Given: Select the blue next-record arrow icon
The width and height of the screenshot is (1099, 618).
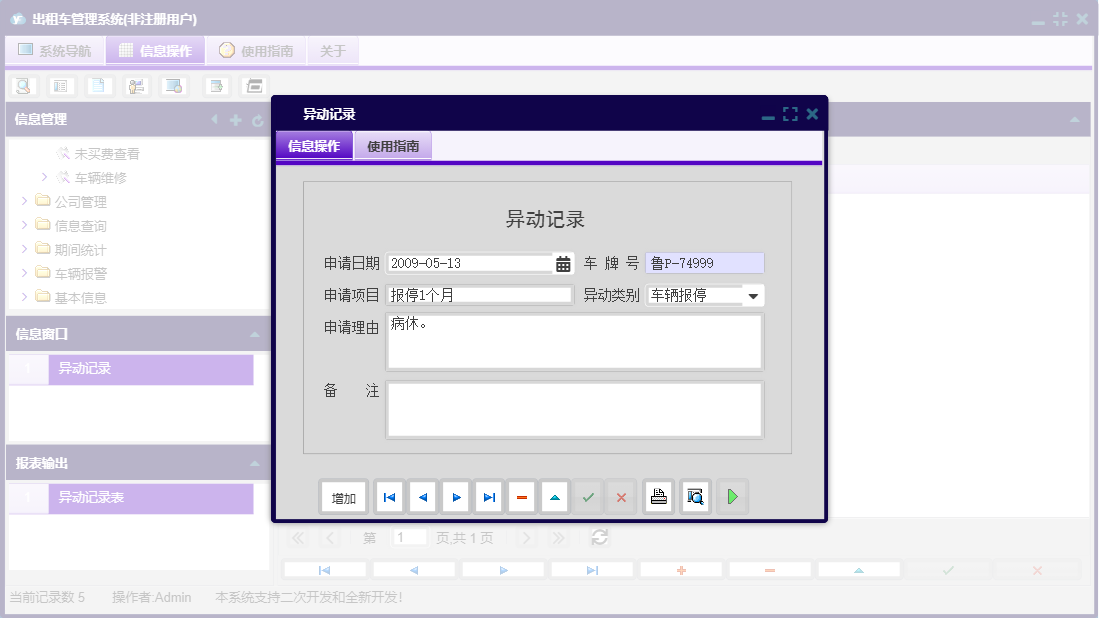Looking at the screenshot, I should (455, 496).
